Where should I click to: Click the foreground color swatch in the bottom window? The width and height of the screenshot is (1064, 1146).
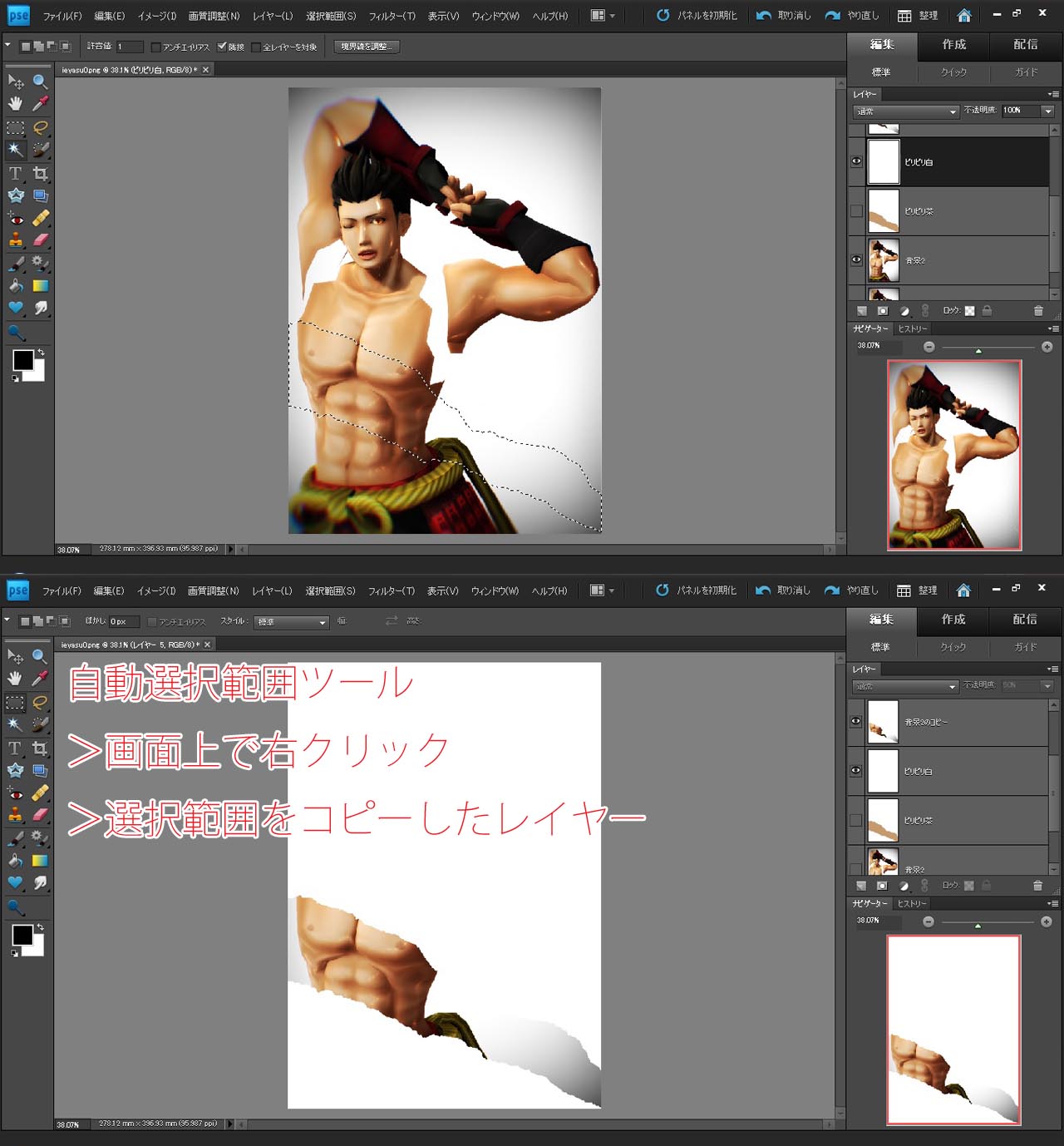22,935
